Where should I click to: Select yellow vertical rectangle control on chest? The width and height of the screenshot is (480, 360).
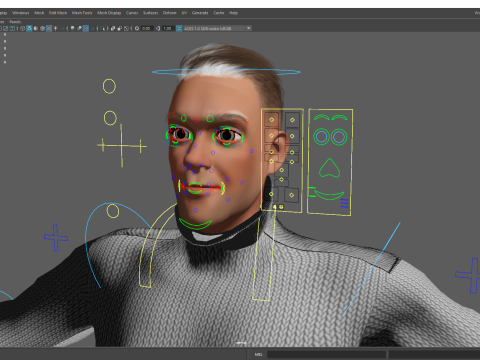[263, 257]
